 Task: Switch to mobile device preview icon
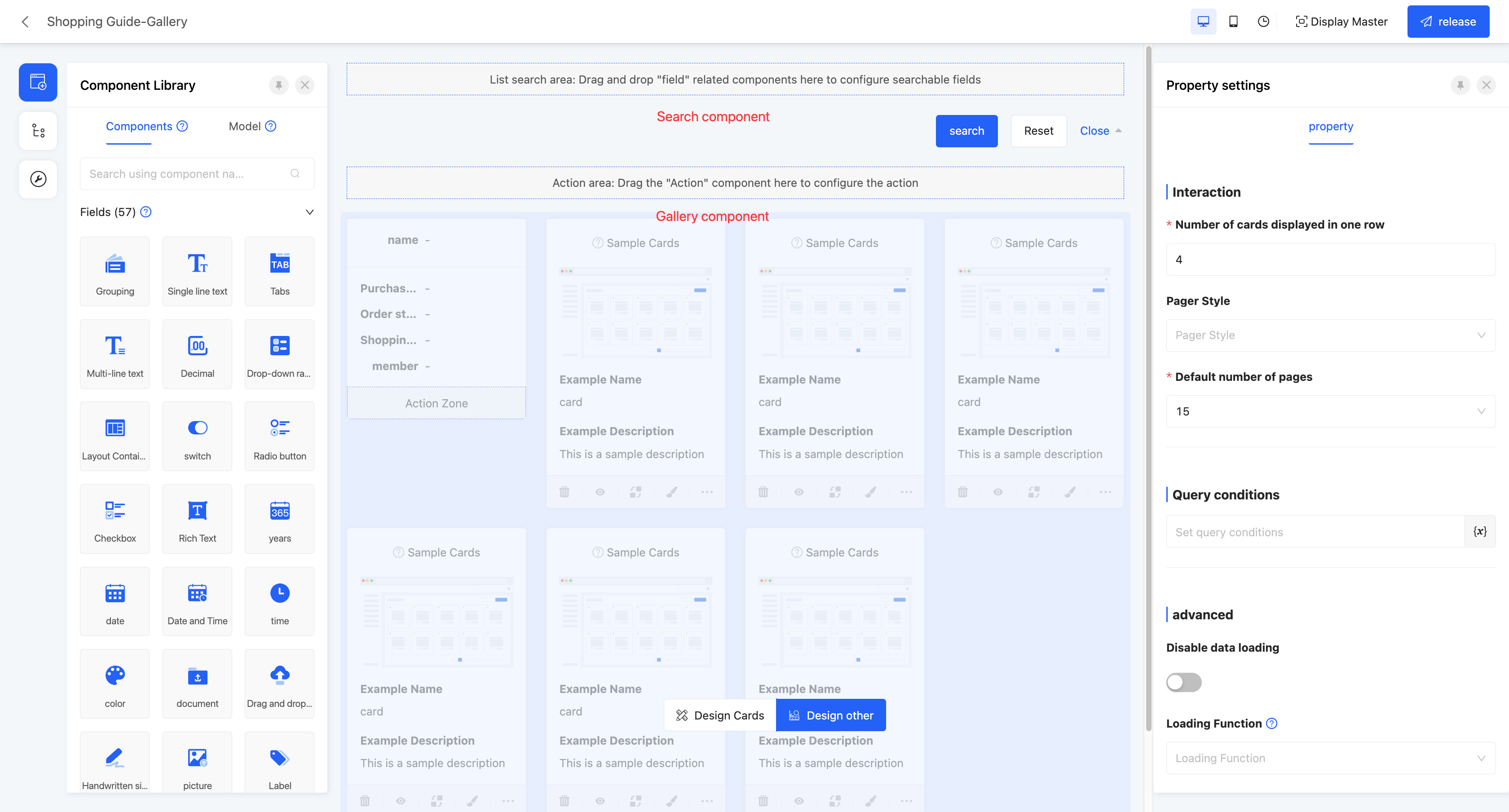[1233, 22]
